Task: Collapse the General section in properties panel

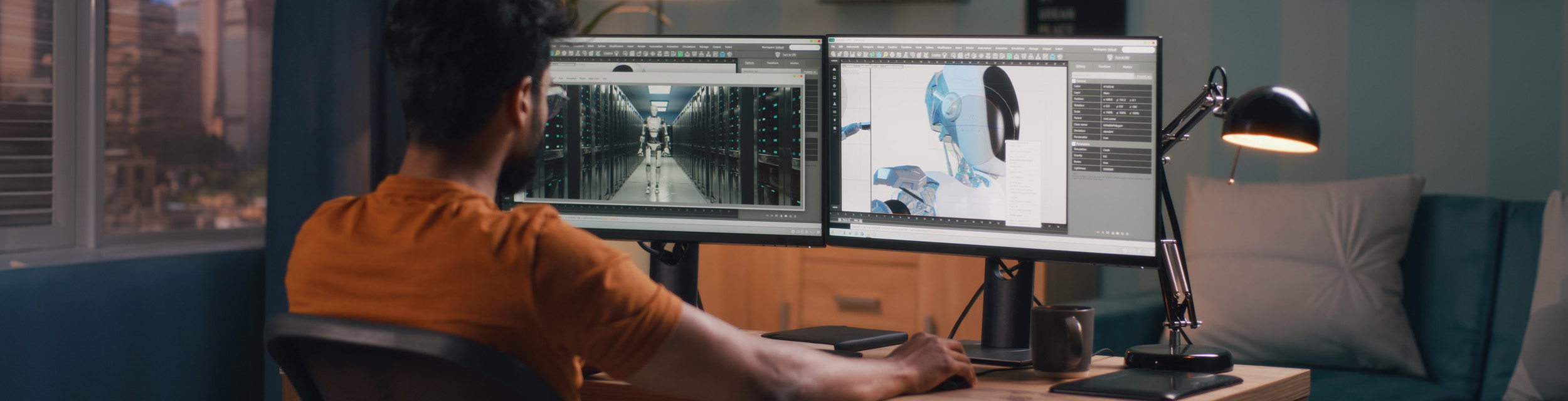Action: point(1074,81)
